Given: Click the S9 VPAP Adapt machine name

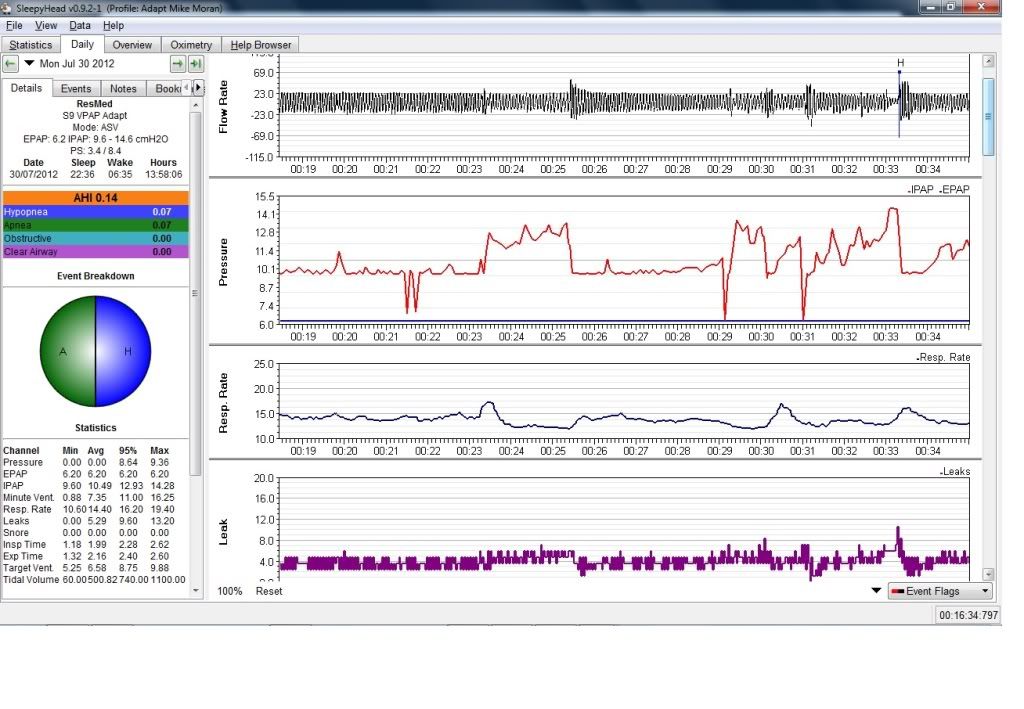Looking at the screenshot, I should pos(95,116).
